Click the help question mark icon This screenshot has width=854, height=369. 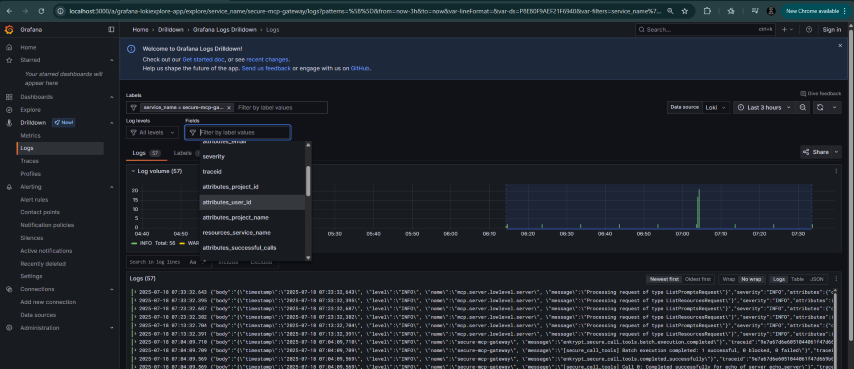(809, 29)
